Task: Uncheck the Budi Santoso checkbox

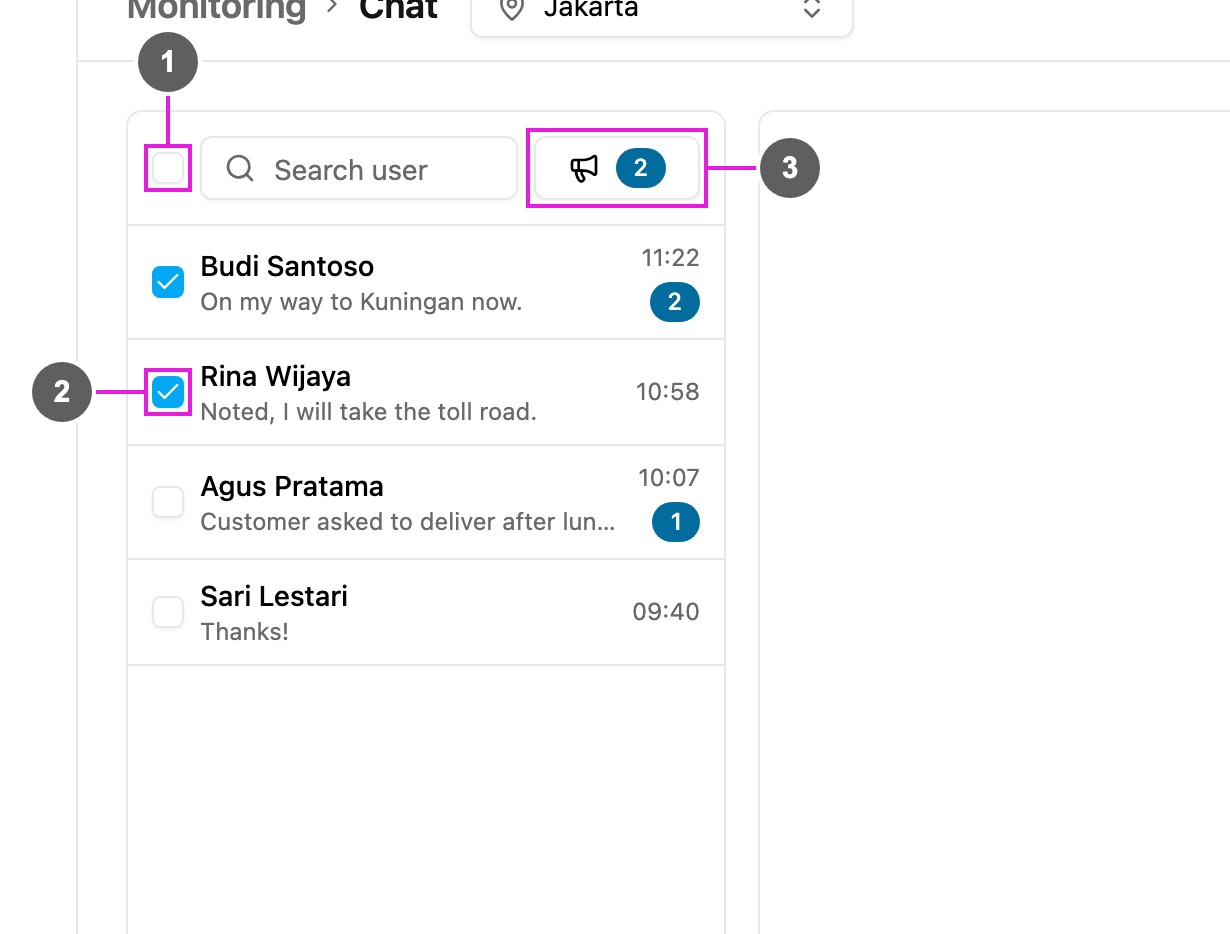Action: [x=168, y=282]
